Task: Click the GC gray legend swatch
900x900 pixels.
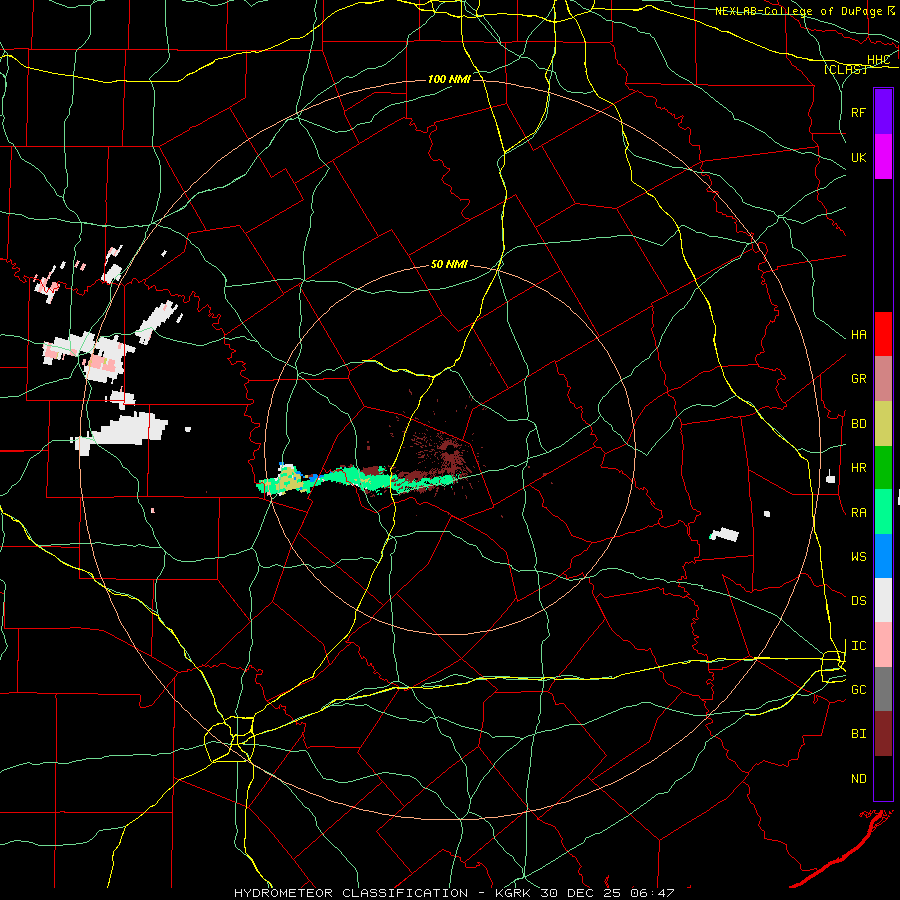Action: (883, 689)
